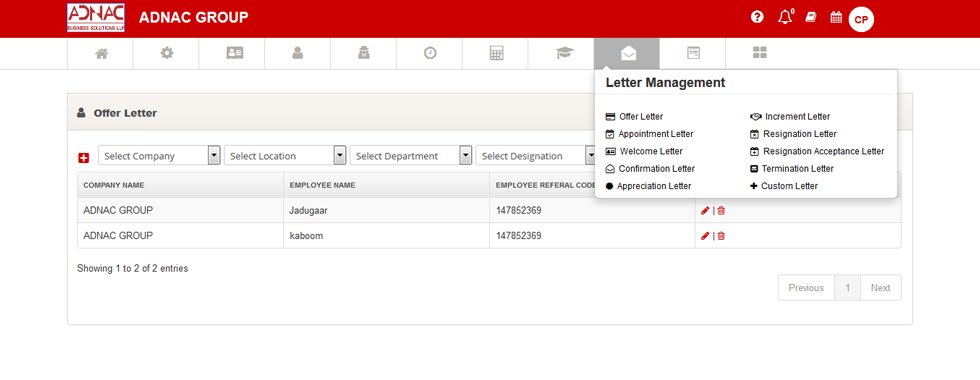980x380 pixels.
Task: Expand the Select Department dropdown
Action: point(411,156)
